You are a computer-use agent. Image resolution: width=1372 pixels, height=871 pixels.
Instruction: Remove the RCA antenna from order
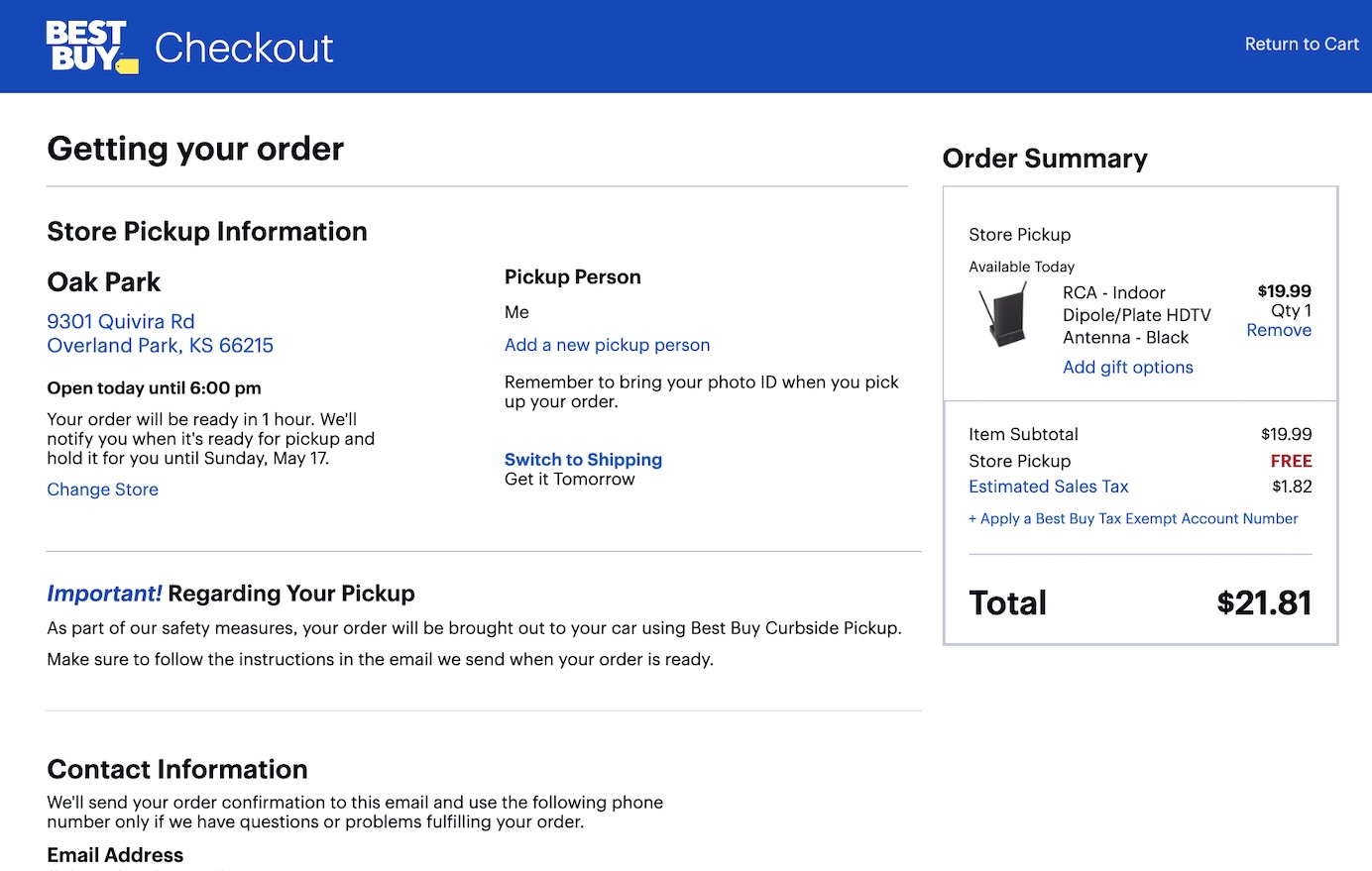click(x=1278, y=330)
